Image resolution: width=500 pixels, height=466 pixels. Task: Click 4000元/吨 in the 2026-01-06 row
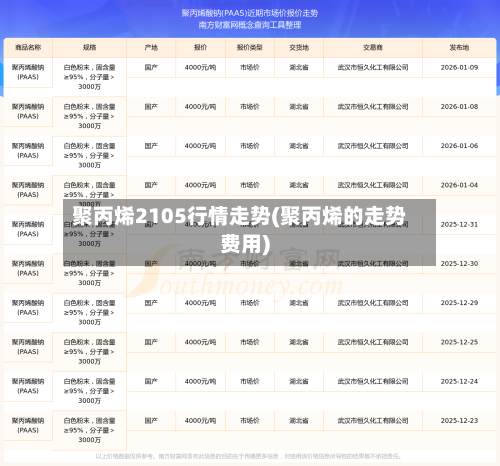(200, 146)
